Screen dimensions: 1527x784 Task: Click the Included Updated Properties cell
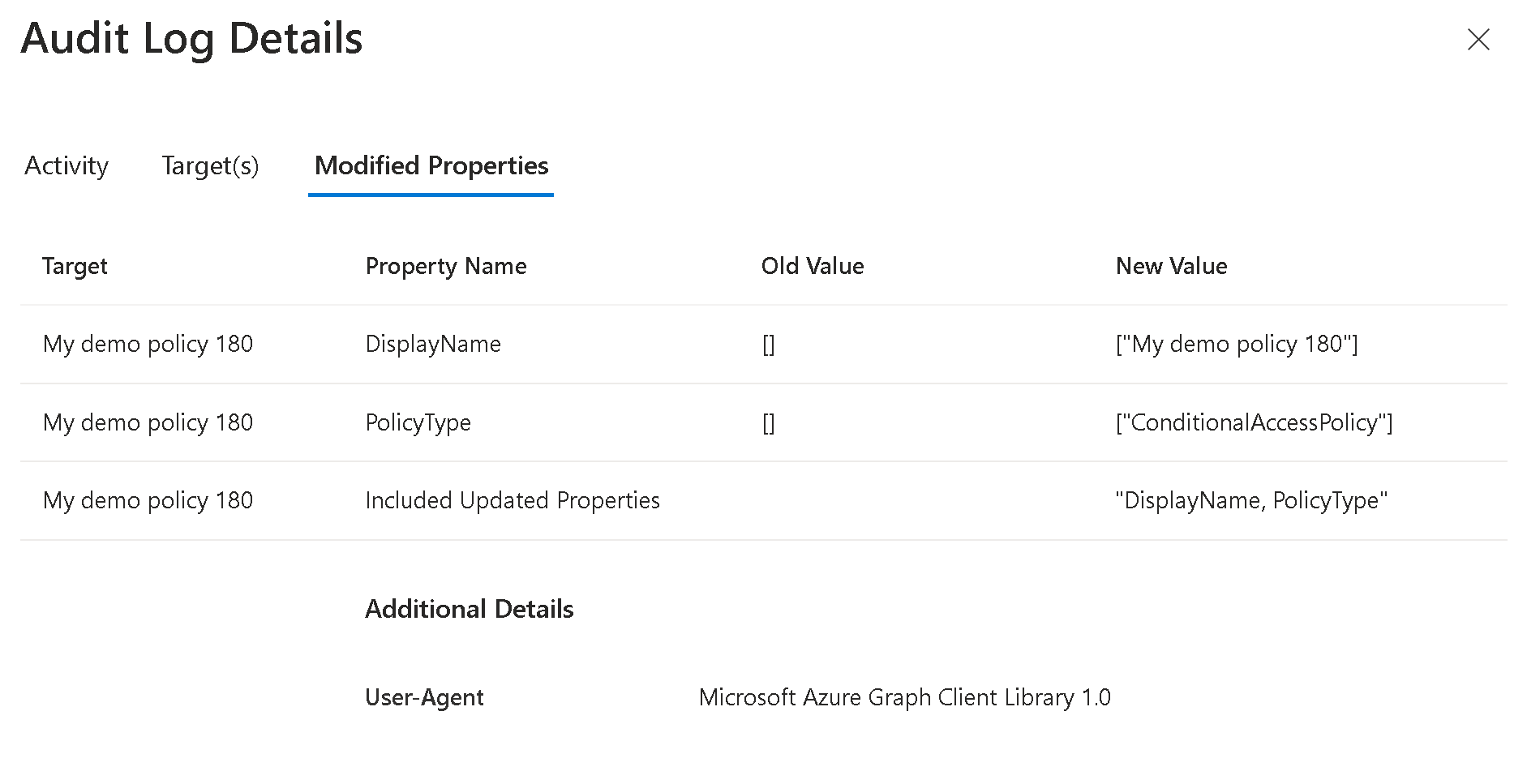tap(513, 501)
